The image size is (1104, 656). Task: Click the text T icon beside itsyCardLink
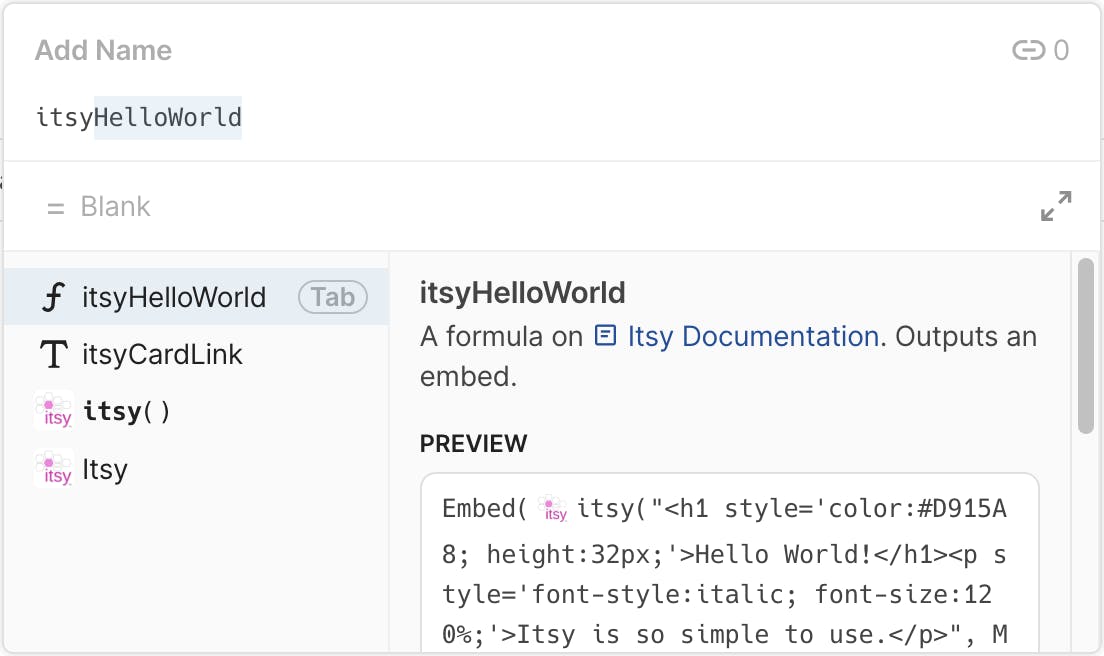pyautogui.click(x=54, y=354)
